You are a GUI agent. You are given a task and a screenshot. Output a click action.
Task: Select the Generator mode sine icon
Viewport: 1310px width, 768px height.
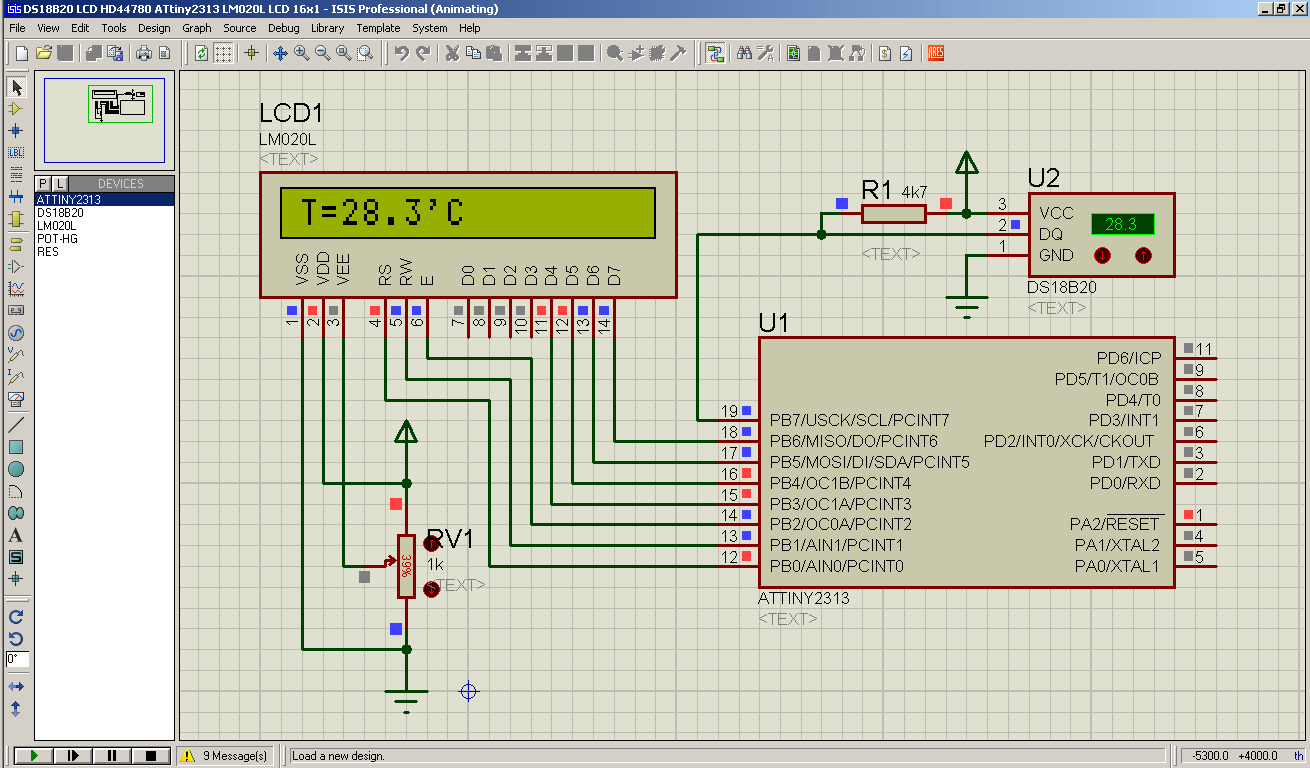(15, 333)
